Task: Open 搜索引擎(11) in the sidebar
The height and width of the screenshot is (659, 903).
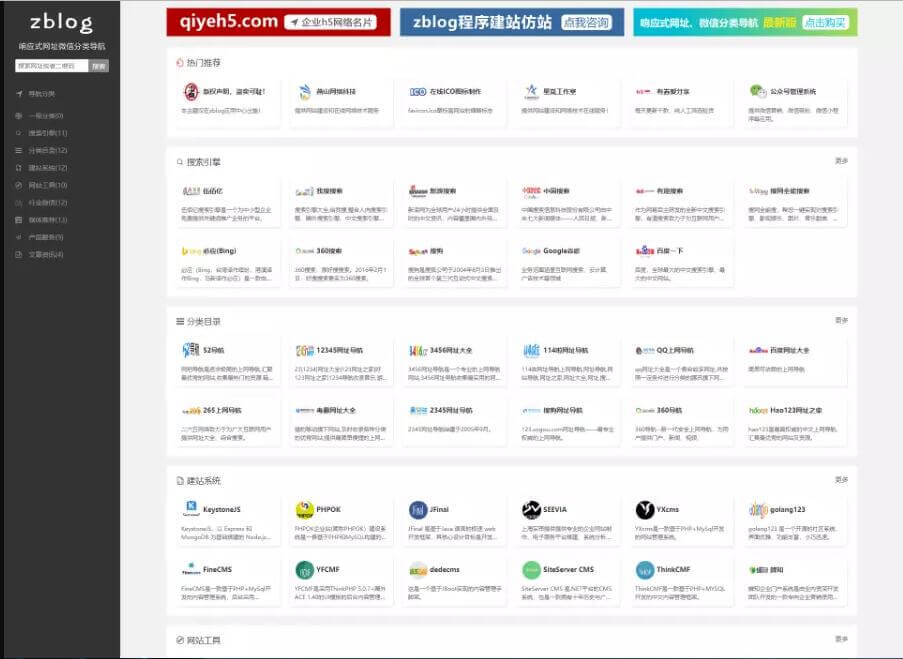Action: pos(47,133)
